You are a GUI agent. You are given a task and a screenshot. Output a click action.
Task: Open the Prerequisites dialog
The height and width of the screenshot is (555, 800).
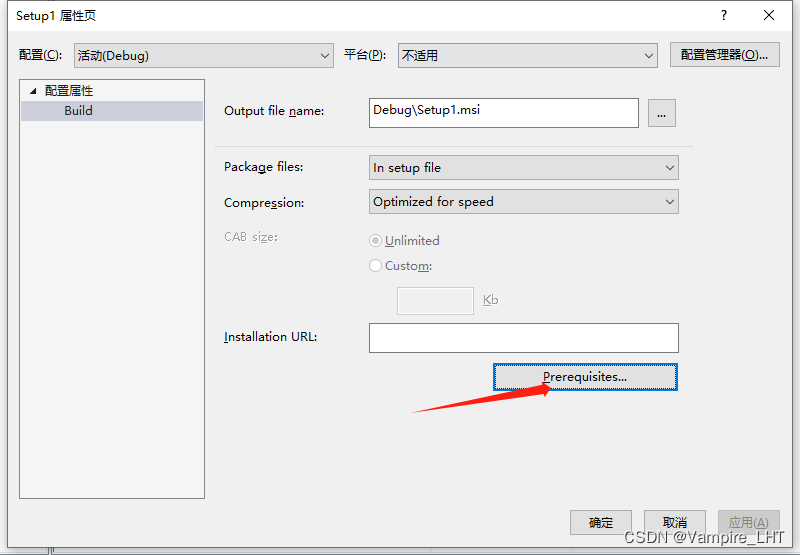585,377
